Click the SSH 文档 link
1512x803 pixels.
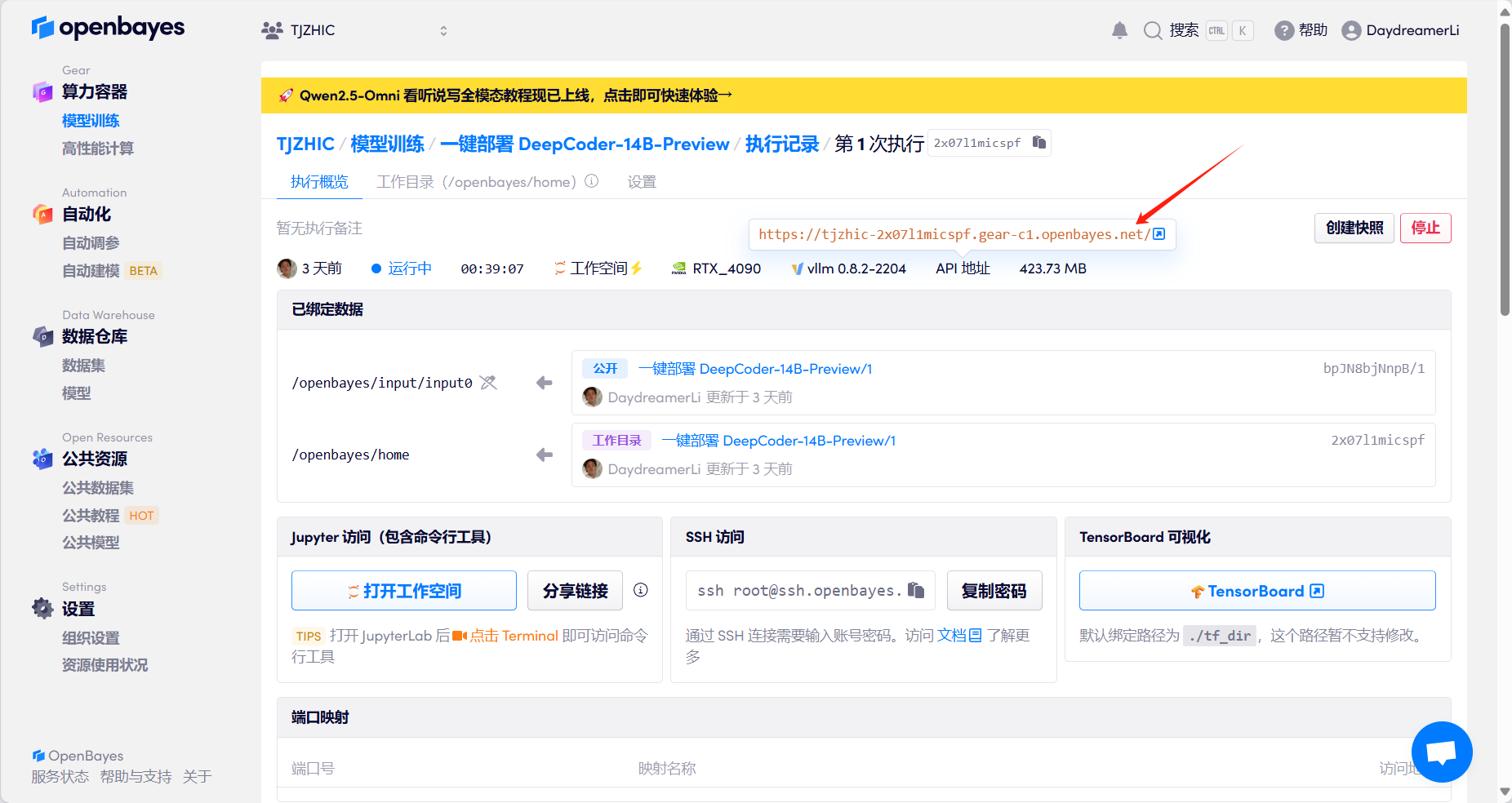pyautogui.click(x=958, y=636)
